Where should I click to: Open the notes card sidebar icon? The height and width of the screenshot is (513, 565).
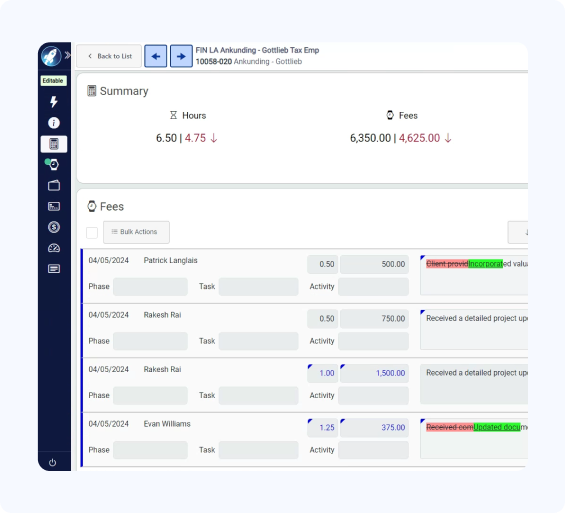coord(54,269)
